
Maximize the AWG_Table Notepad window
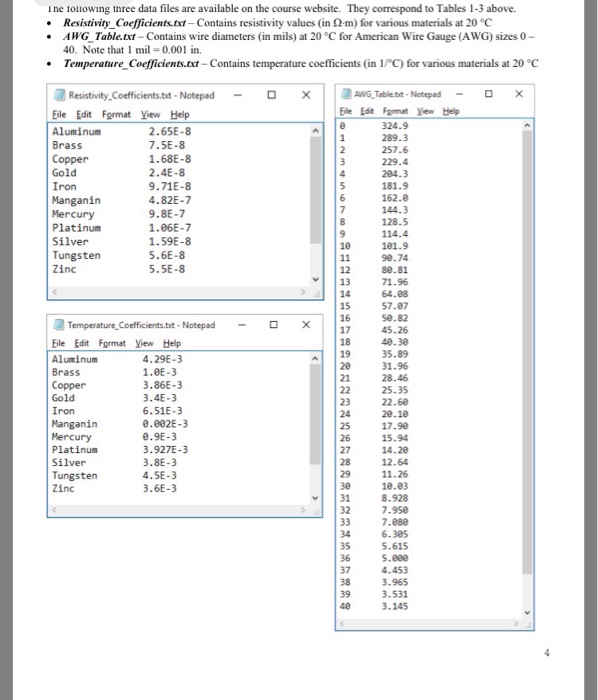(x=488, y=94)
